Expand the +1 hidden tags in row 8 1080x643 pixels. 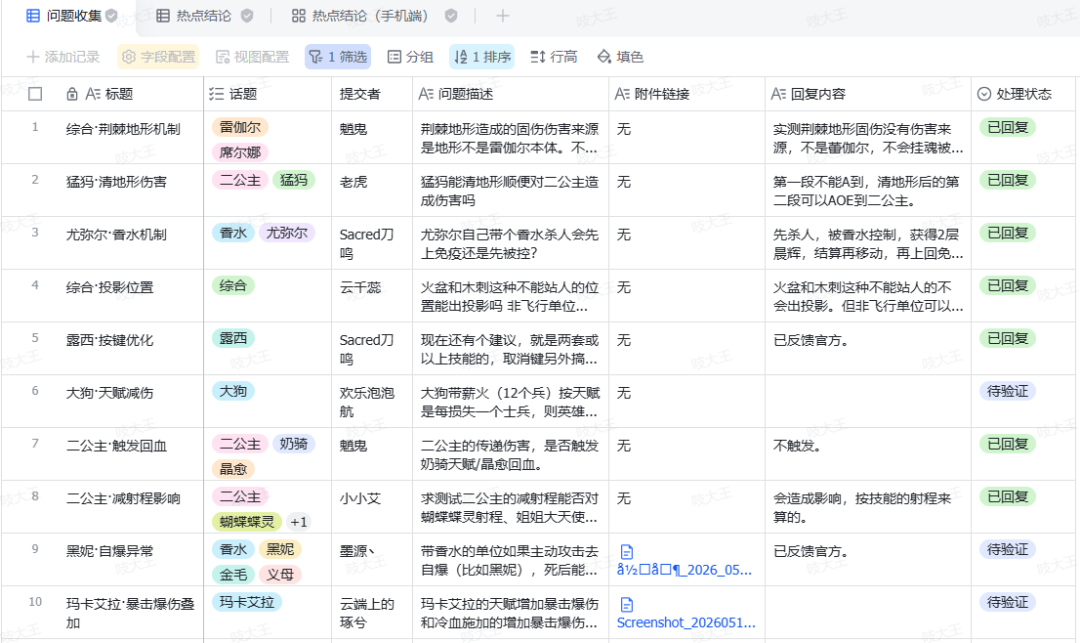(299, 522)
